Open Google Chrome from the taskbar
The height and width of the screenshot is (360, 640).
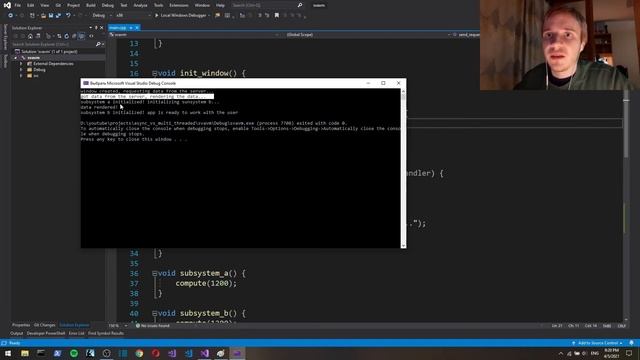point(139,353)
